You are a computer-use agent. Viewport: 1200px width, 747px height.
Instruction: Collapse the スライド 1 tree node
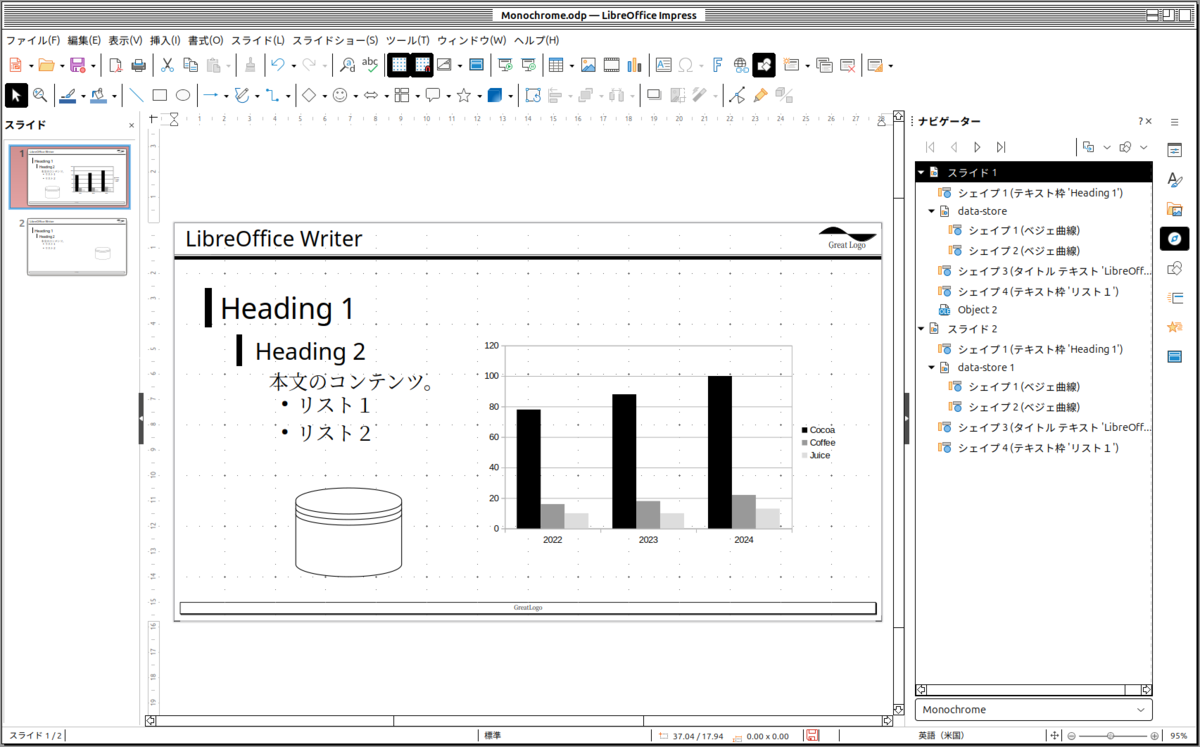click(921, 173)
